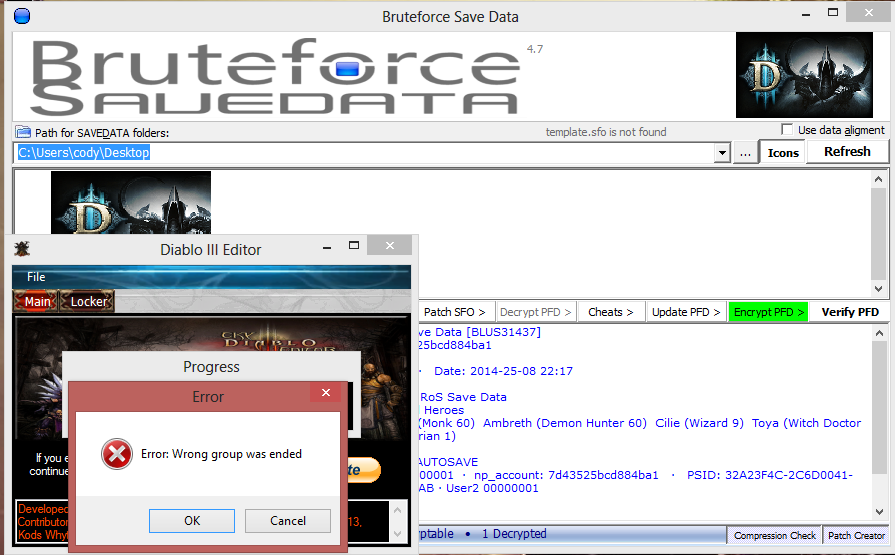The image size is (895, 555).
Task: Expand the SAVEDATA path dropdown
Action: pos(722,153)
